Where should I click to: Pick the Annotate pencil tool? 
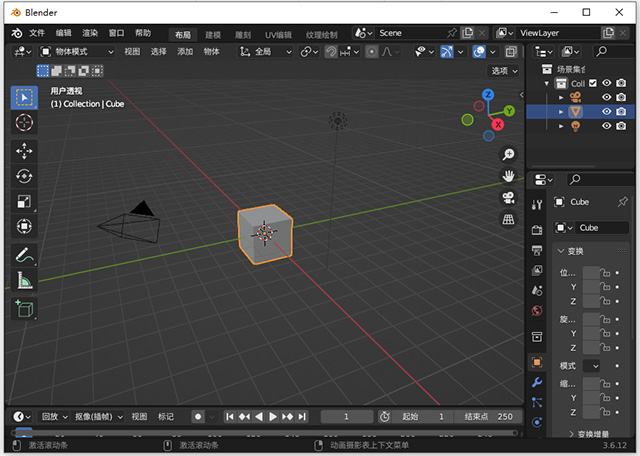point(24,255)
